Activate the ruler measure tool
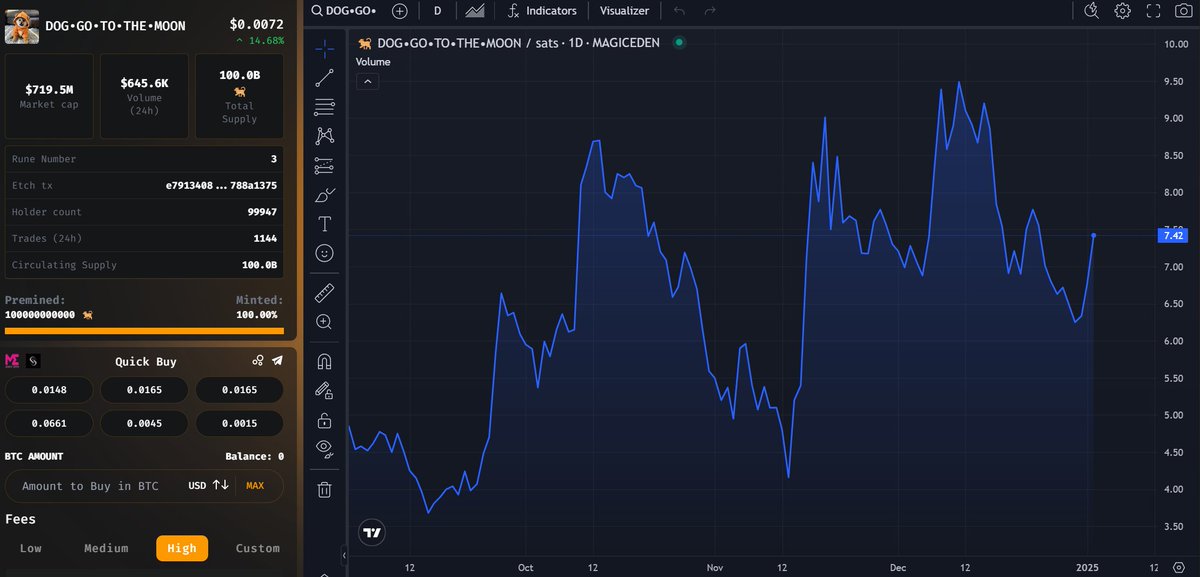 (x=324, y=292)
